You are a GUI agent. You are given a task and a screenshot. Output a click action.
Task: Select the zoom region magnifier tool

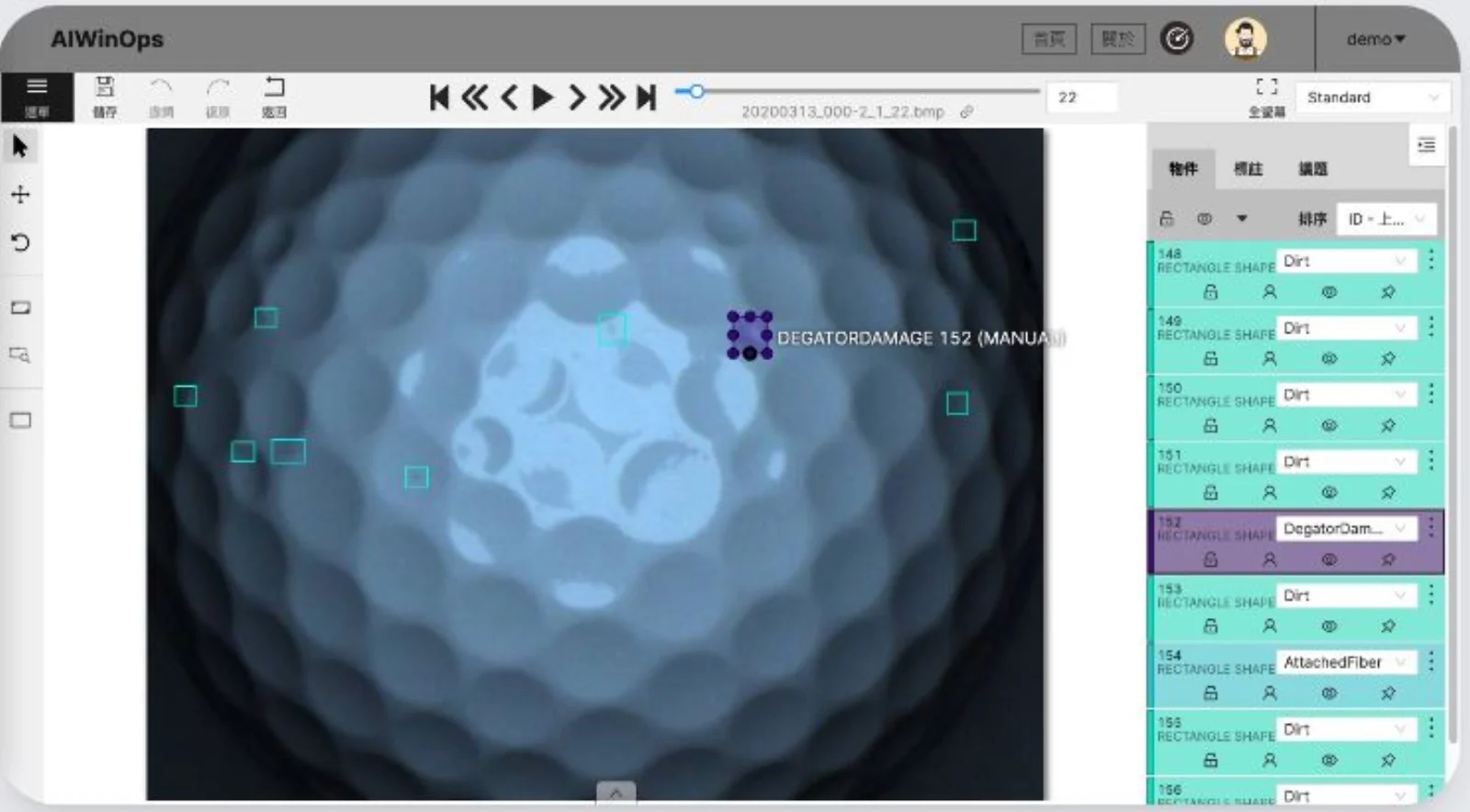tap(20, 355)
